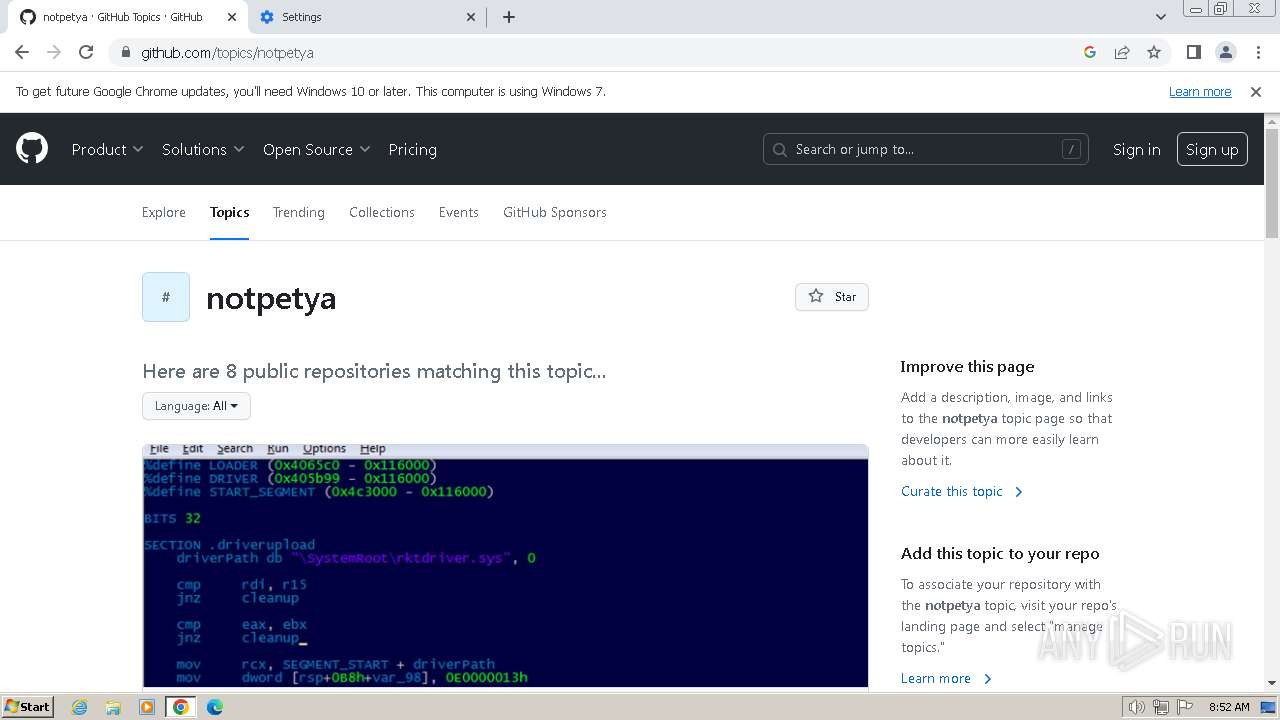Go back with the browser back arrow

(x=22, y=52)
